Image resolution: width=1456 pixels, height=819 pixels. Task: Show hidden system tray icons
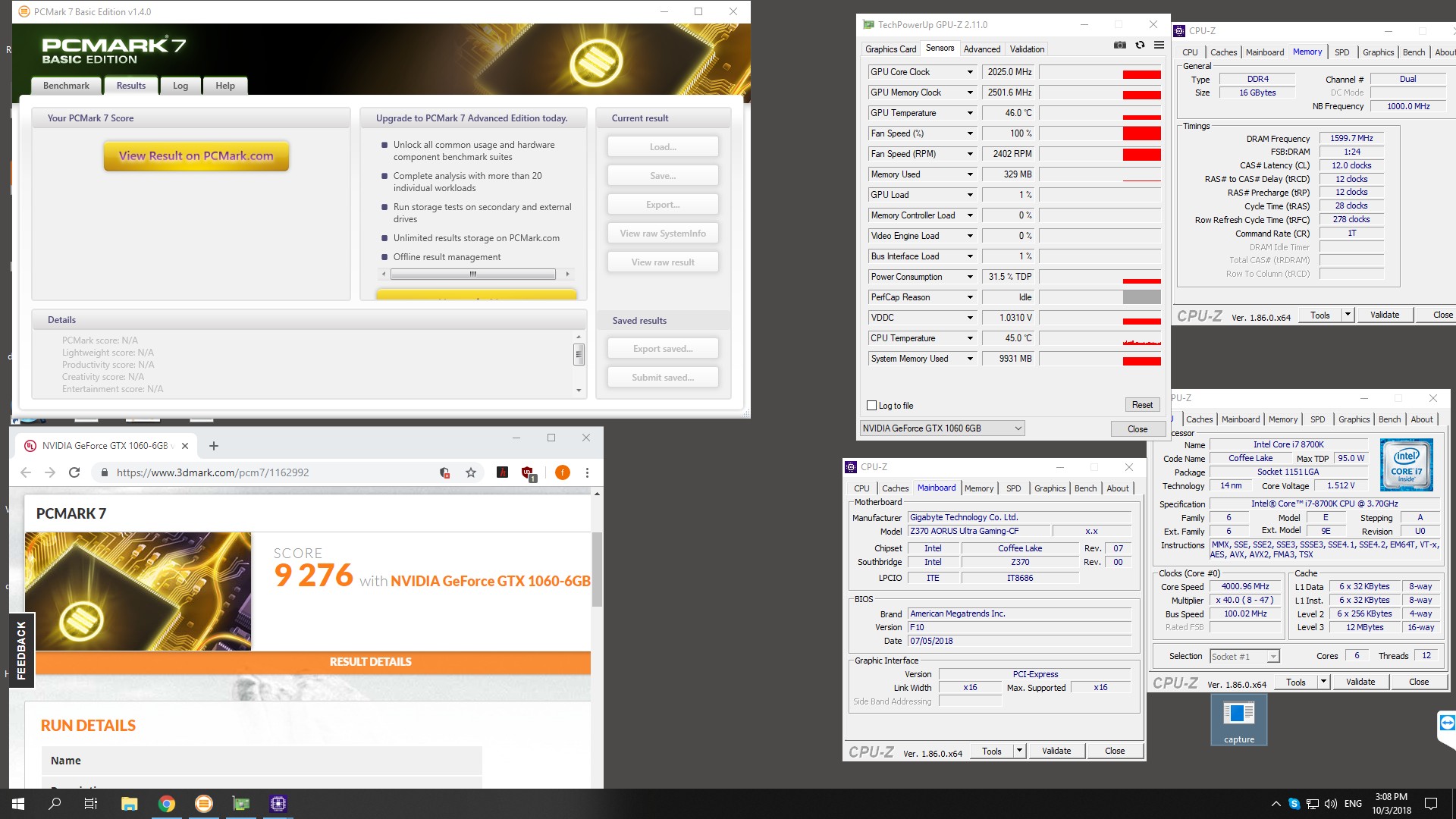(x=1276, y=804)
